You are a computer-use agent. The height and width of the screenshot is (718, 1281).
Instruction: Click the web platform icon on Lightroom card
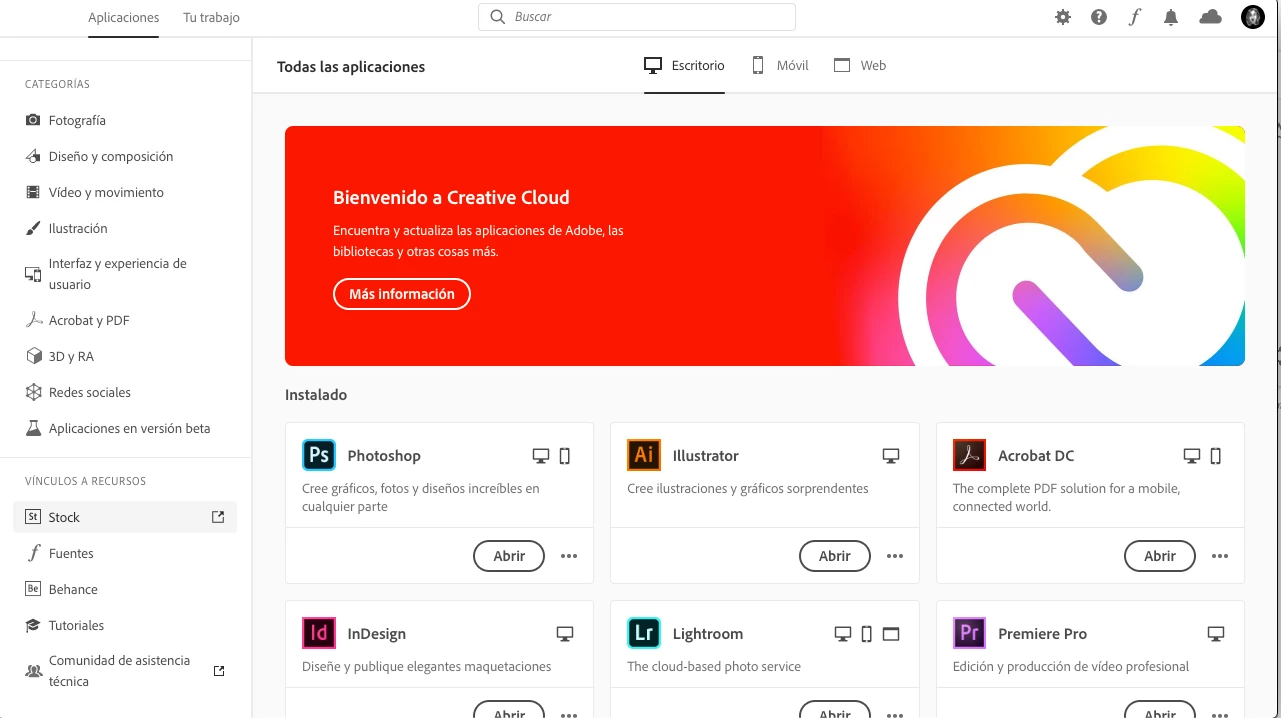(891, 634)
